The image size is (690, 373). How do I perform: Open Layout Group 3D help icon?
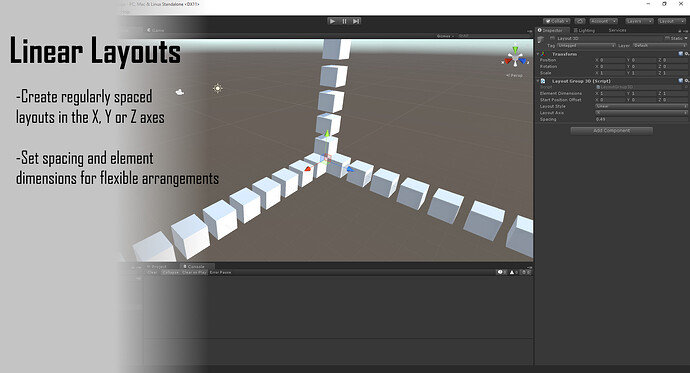(681, 81)
